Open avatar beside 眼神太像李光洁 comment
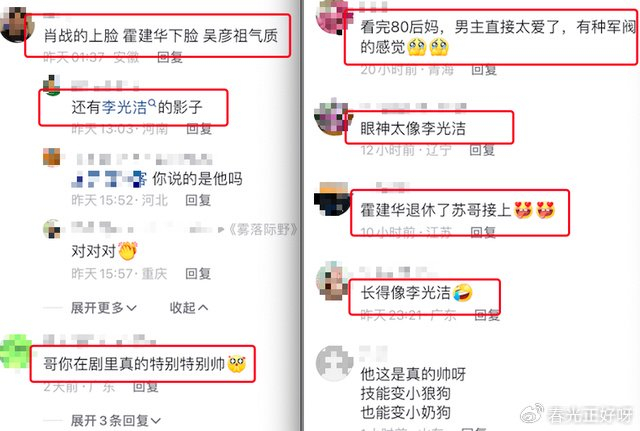 333,116
